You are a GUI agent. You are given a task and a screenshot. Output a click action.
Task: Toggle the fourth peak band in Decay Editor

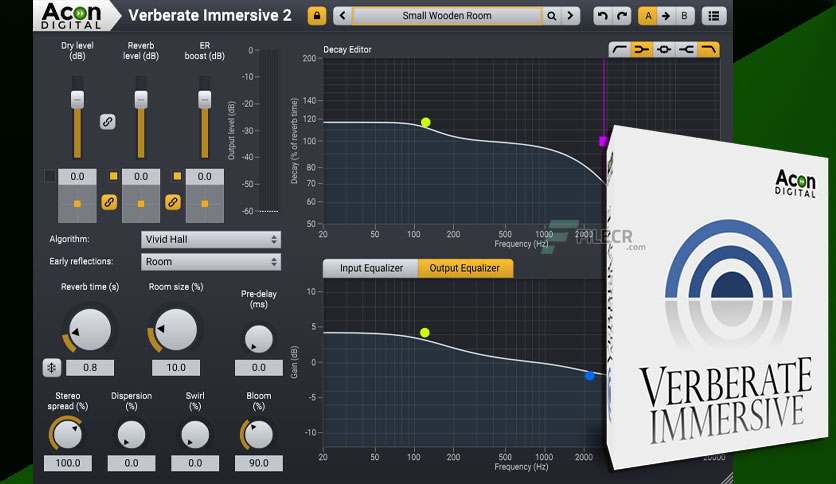[686, 50]
